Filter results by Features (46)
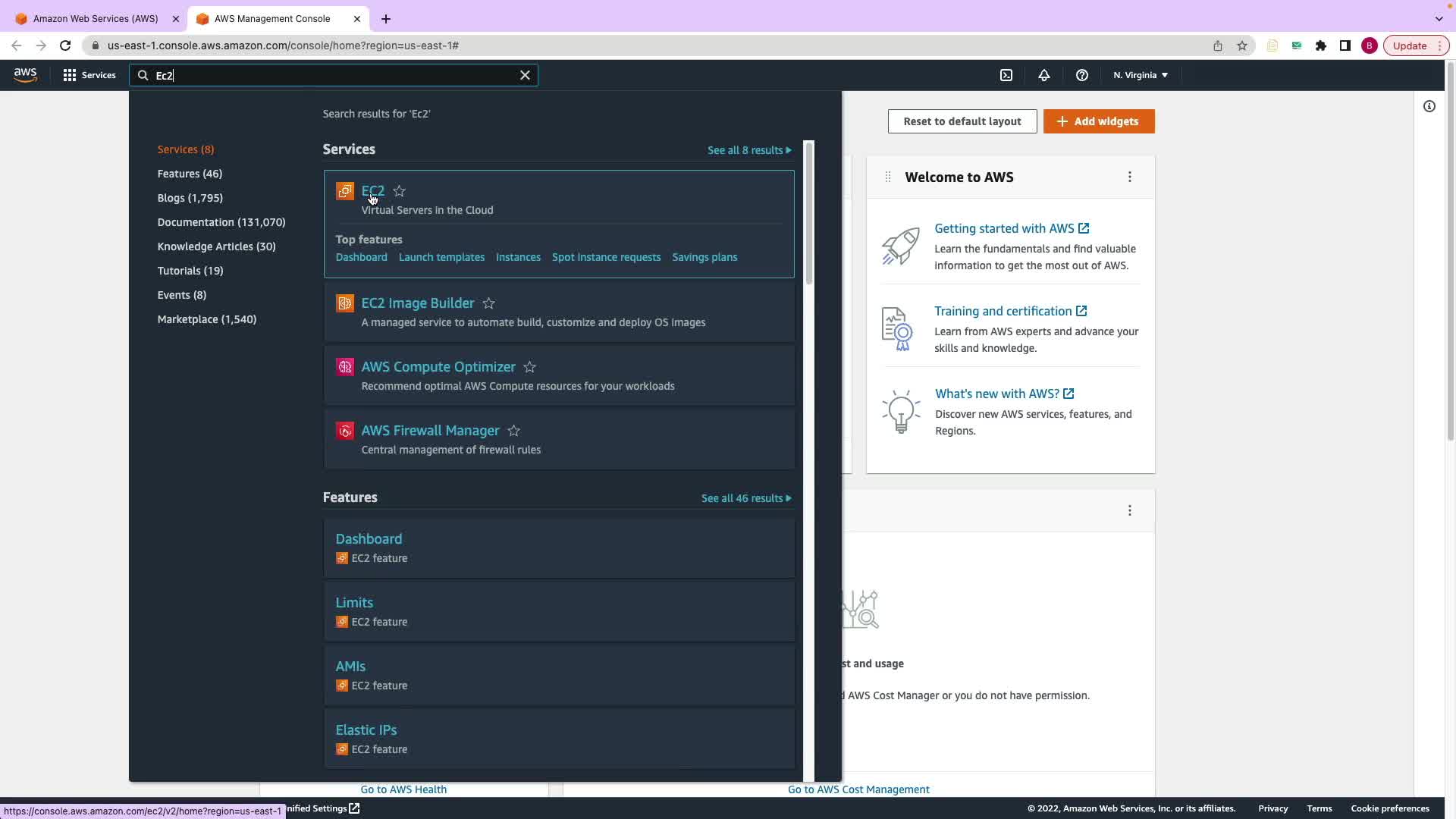The height and width of the screenshot is (819, 1456). 190,174
